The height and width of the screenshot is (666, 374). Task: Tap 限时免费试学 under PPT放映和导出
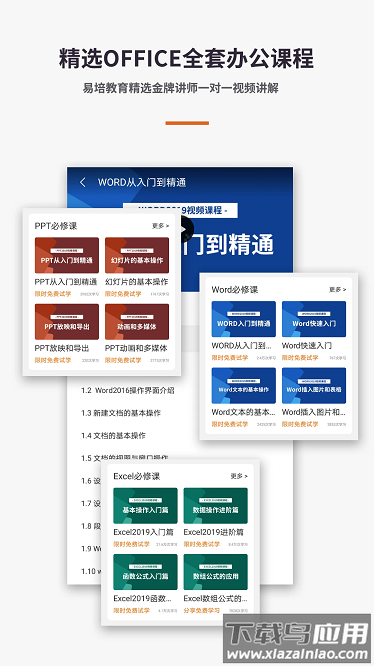point(53,360)
